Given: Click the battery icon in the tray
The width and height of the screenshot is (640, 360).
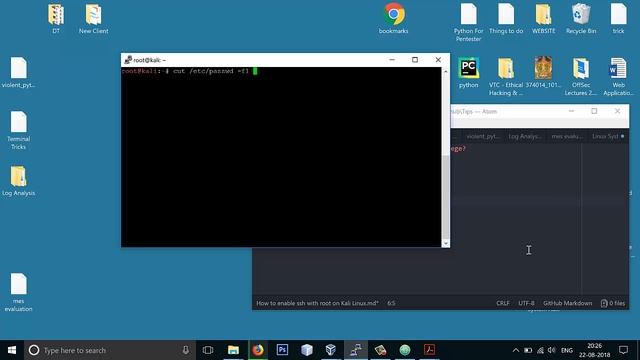Looking at the screenshot, I should point(528,350).
